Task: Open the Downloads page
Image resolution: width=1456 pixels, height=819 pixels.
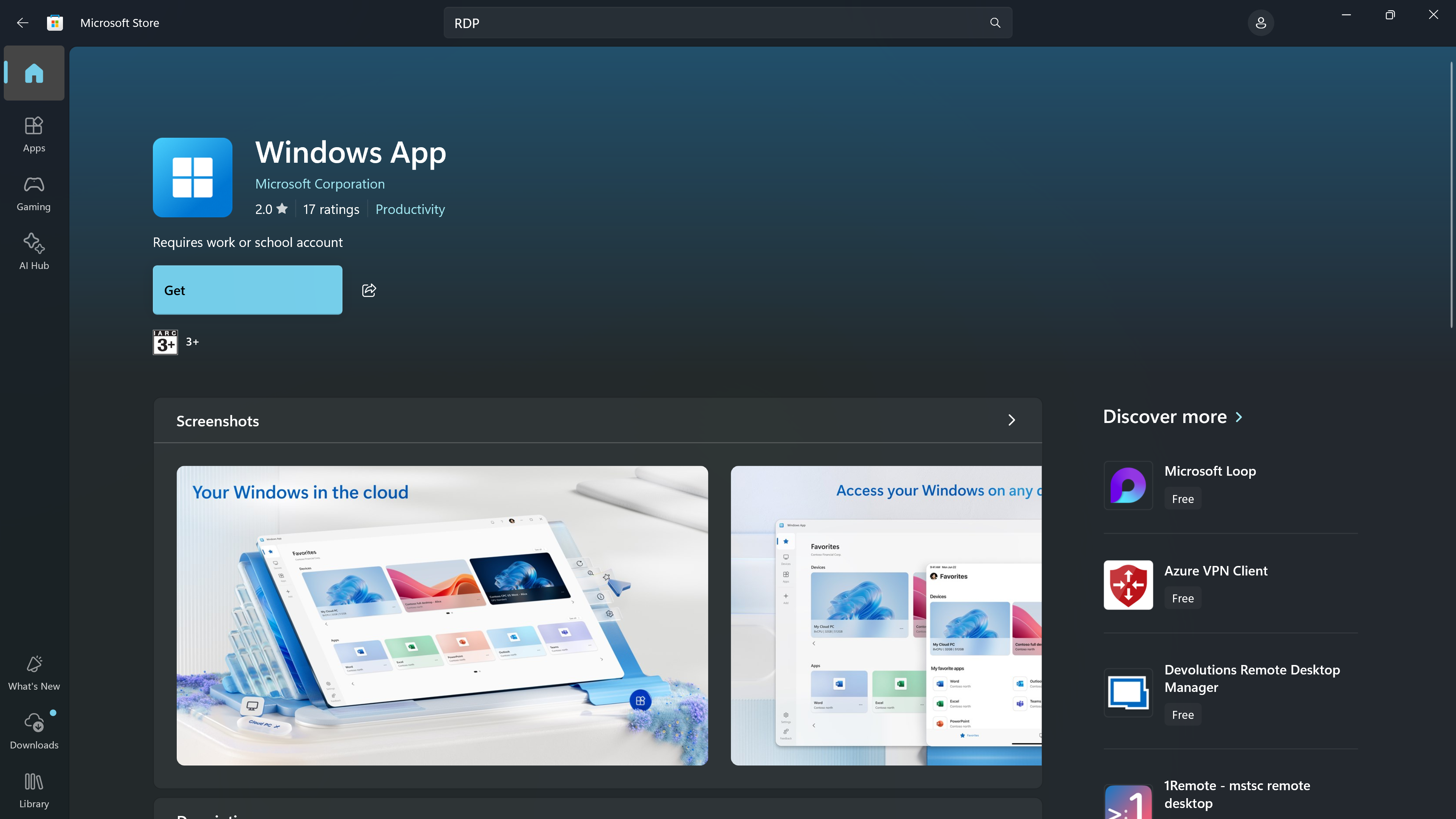Action: (x=34, y=731)
